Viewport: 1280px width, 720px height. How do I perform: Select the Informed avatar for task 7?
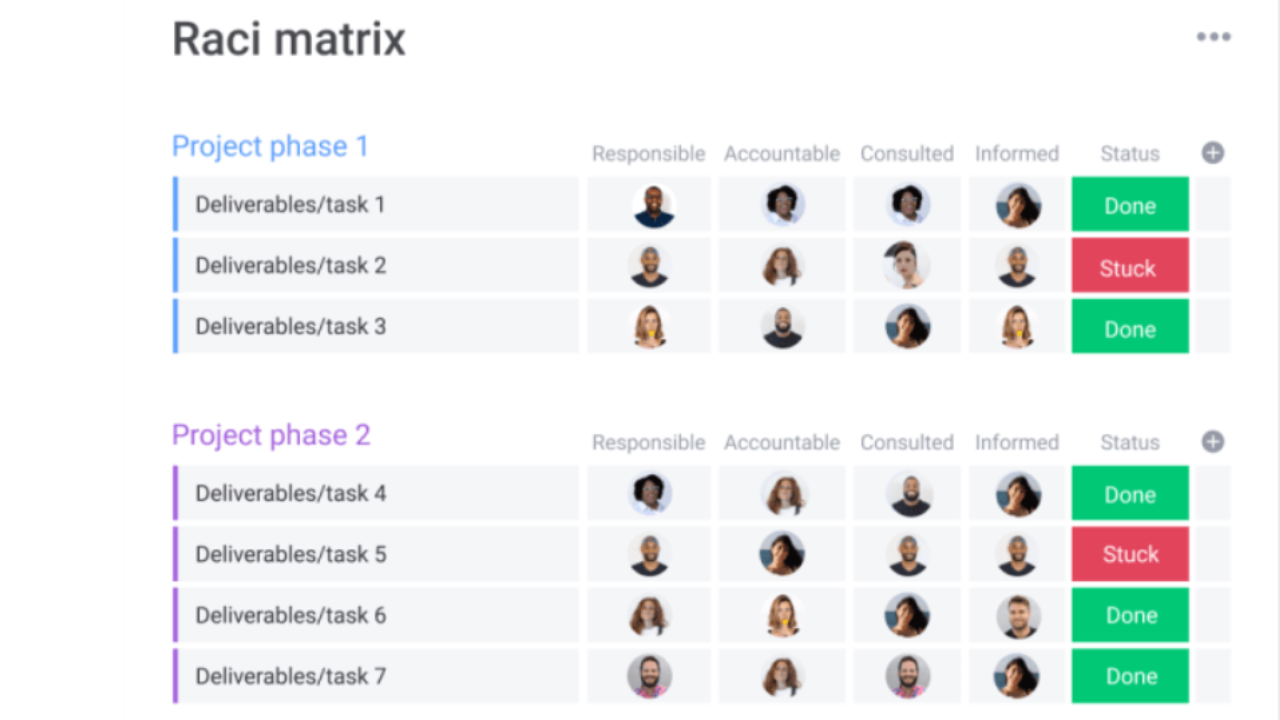click(x=1017, y=676)
